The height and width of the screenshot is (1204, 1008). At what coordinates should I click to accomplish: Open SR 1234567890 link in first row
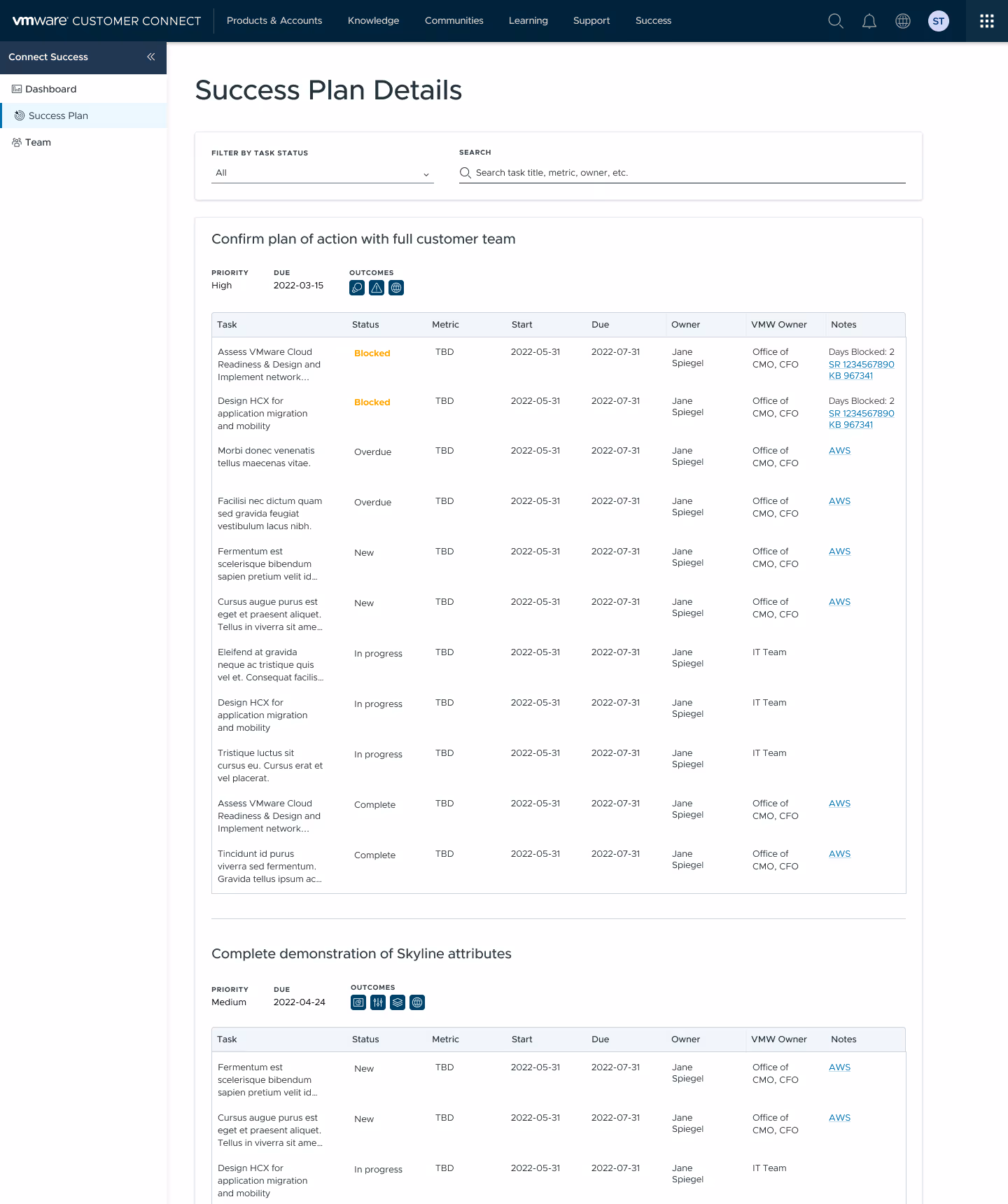click(x=861, y=365)
